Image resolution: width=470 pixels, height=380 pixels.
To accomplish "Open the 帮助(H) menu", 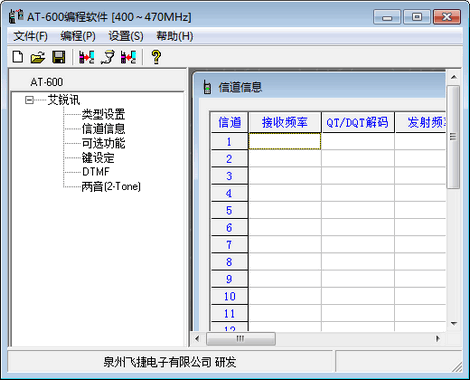I will pyautogui.click(x=175, y=36).
